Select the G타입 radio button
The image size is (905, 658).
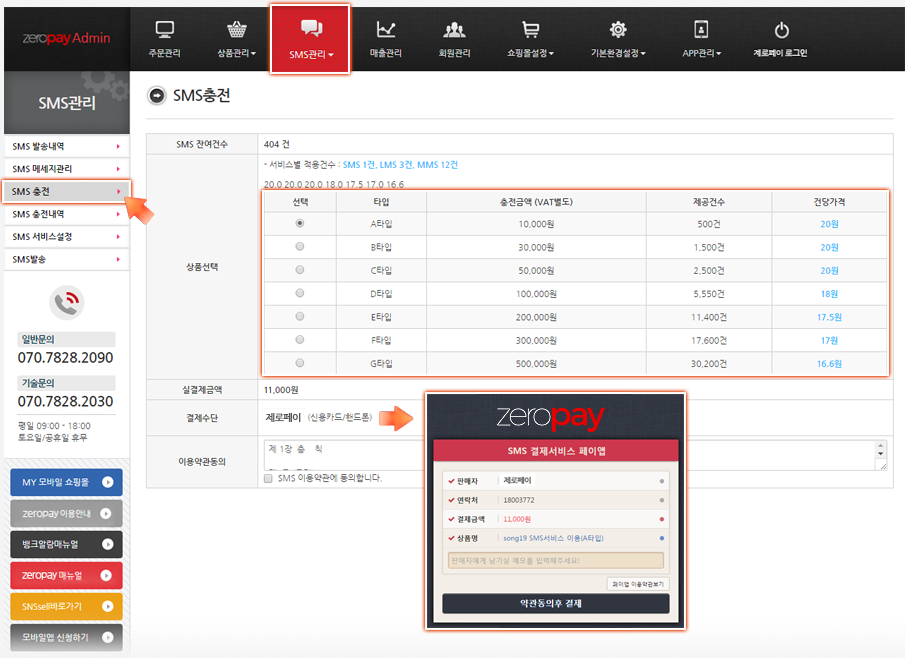tap(300, 363)
